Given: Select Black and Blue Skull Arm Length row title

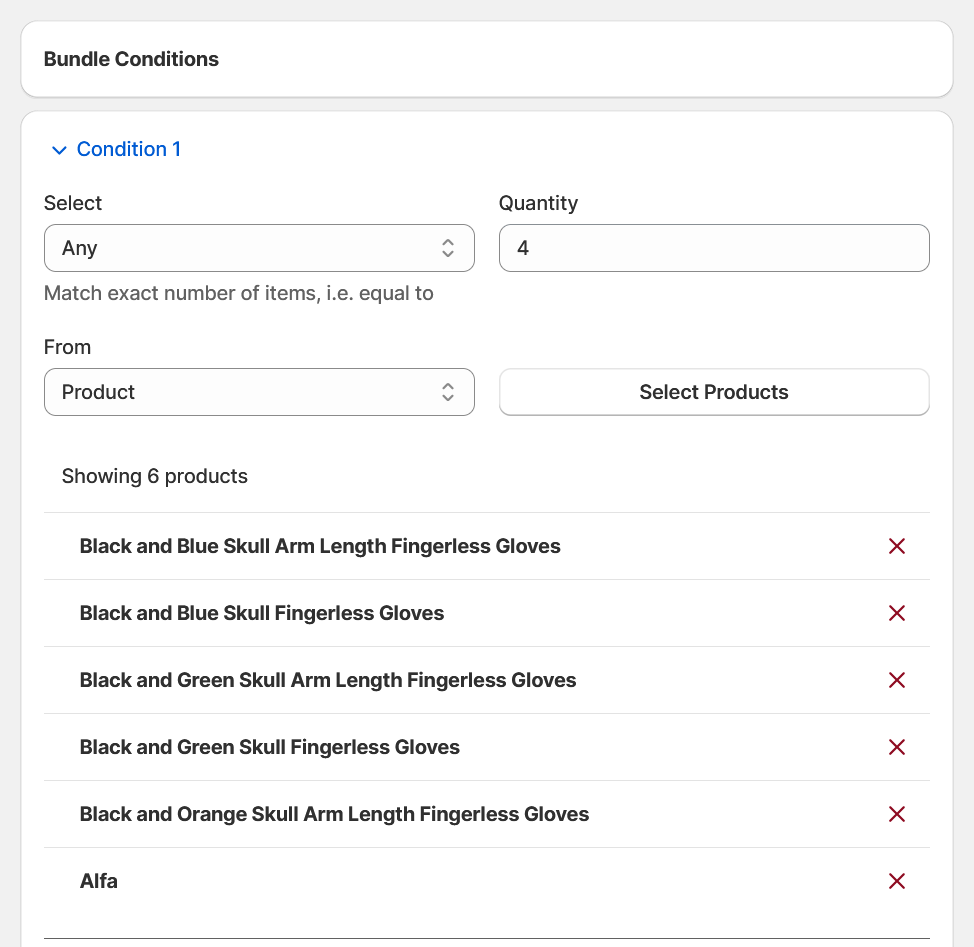Looking at the screenshot, I should click(x=320, y=546).
